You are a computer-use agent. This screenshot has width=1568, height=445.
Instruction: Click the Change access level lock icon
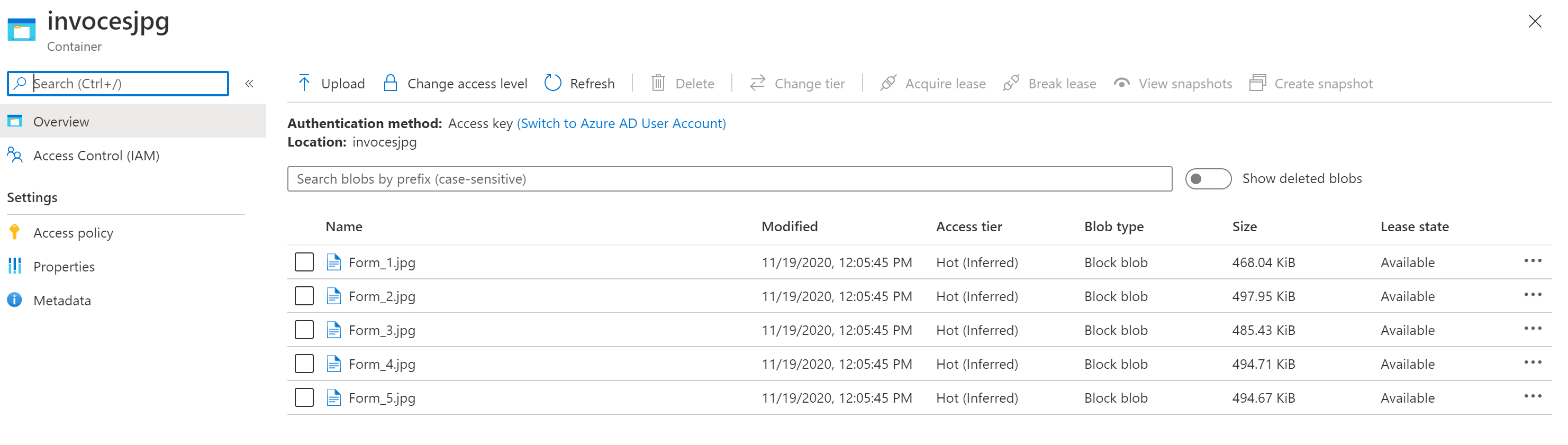(390, 83)
